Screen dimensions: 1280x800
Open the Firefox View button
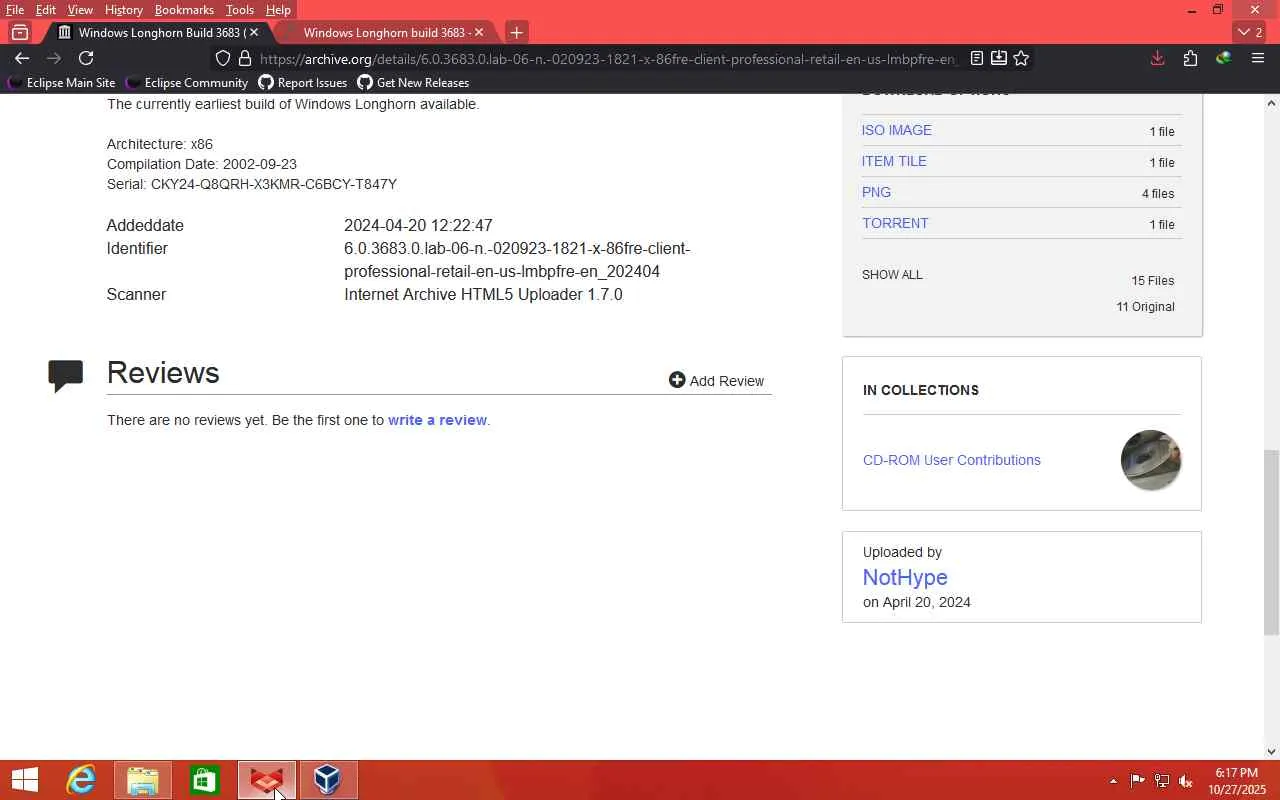click(x=20, y=32)
